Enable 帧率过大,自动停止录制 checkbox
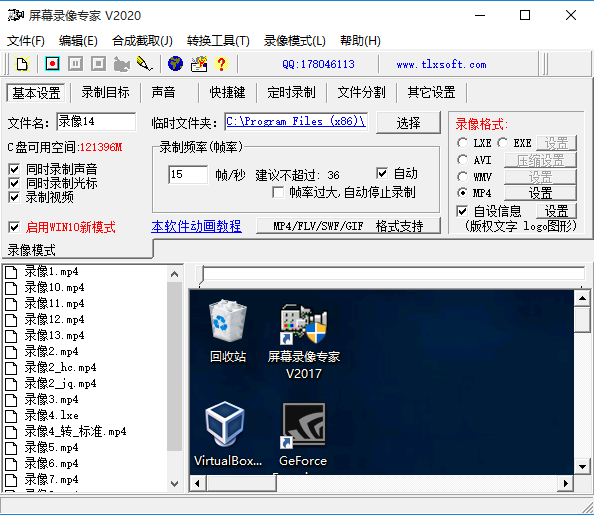594x515 pixels. click(x=278, y=192)
